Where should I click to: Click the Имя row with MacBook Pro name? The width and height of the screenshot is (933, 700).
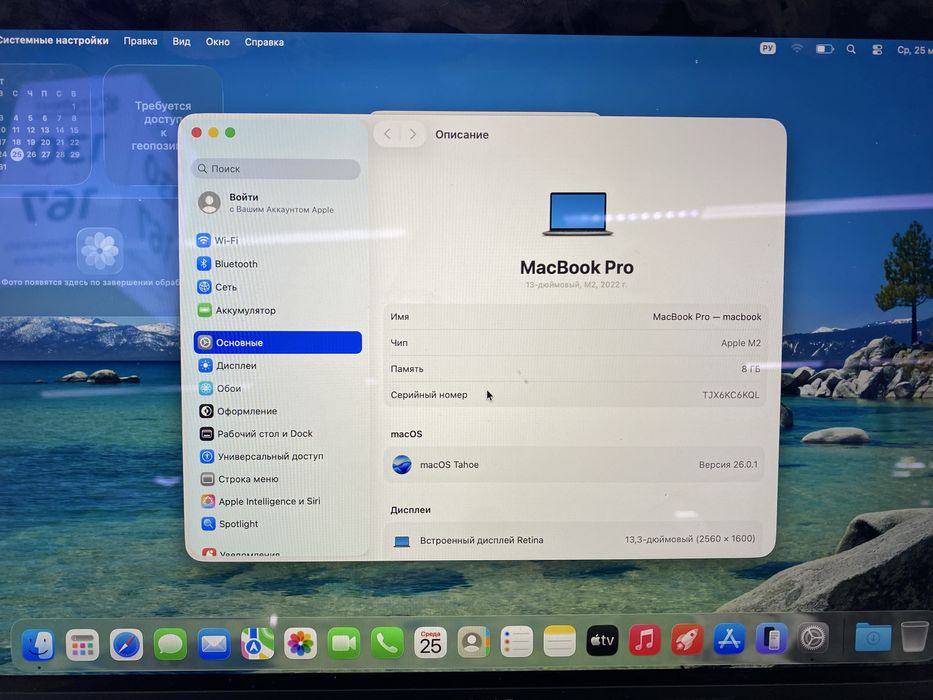click(575, 317)
